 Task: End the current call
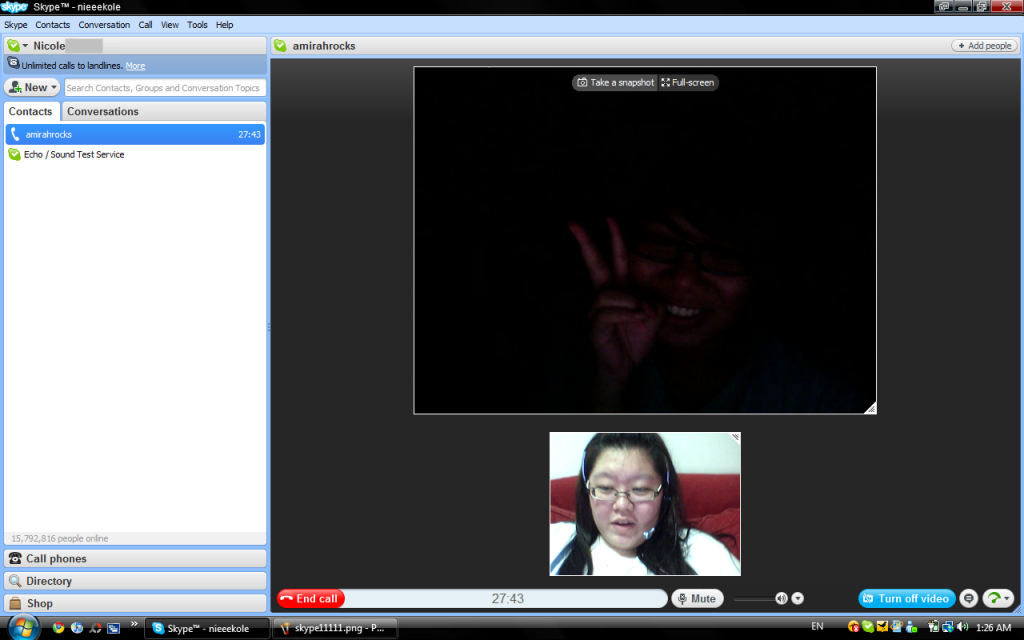pos(311,599)
